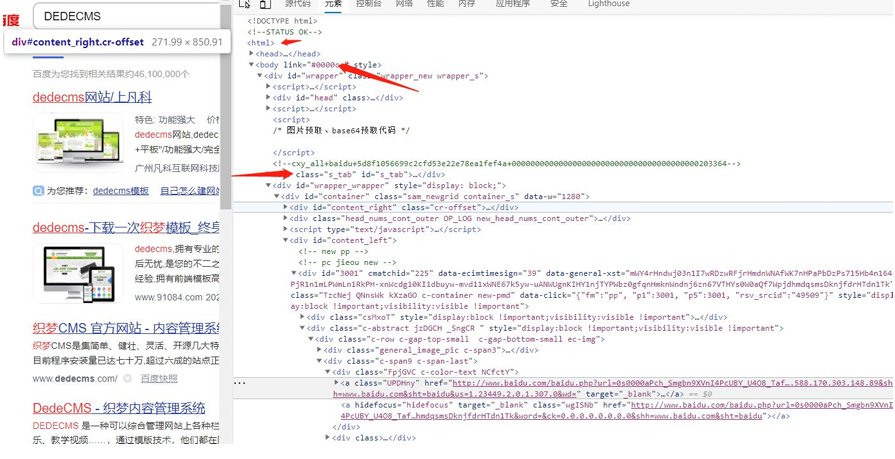This screenshot has width=895, height=459.
Task: Collapse the div id="content_left" node
Action: click(x=285, y=240)
